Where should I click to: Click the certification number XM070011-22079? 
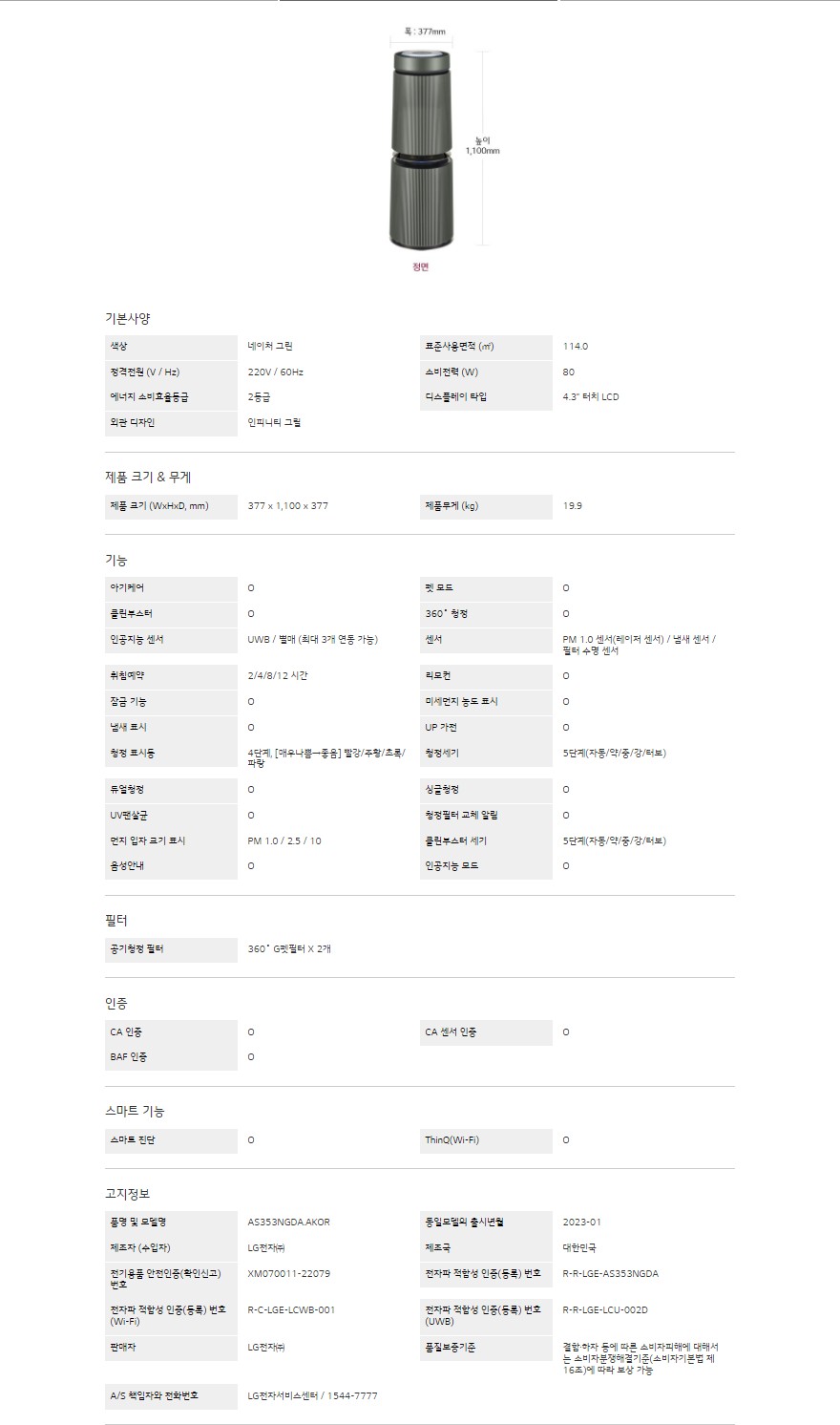289,1274
